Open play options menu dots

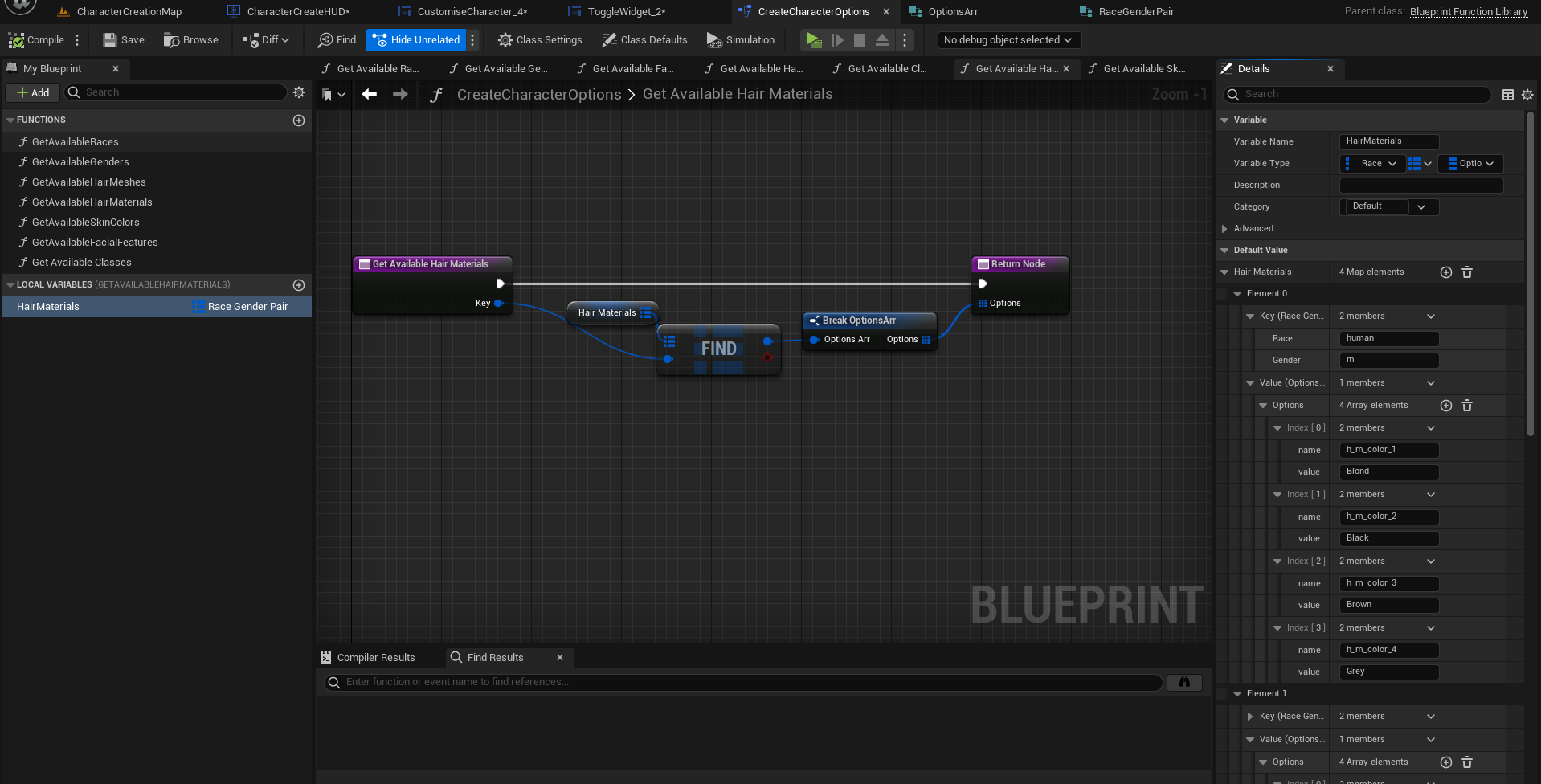(x=905, y=40)
